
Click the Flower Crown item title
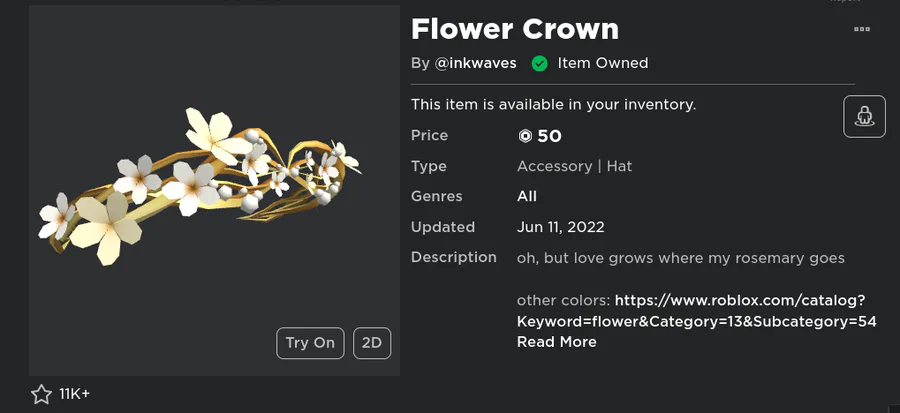(515, 29)
